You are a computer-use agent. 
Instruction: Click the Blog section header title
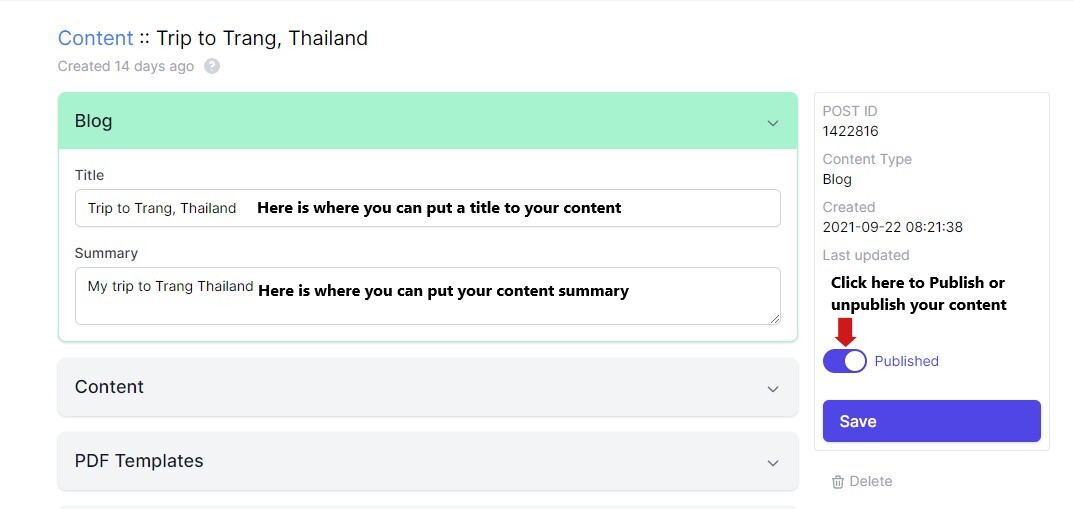tap(94, 121)
